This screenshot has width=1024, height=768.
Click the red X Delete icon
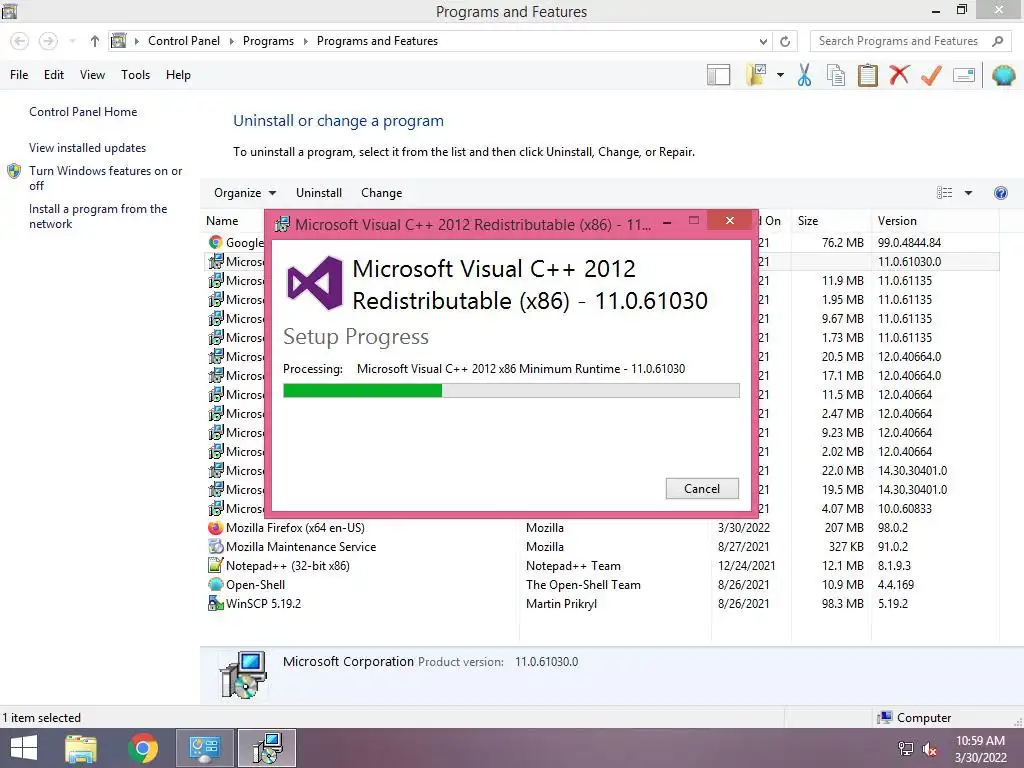pyautogui.click(x=899, y=75)
